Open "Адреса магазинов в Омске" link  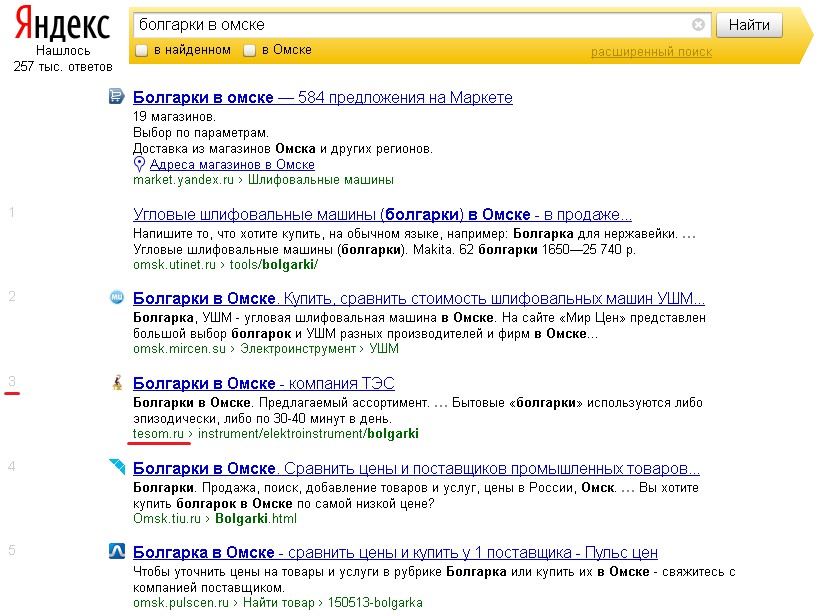[232, 165]
